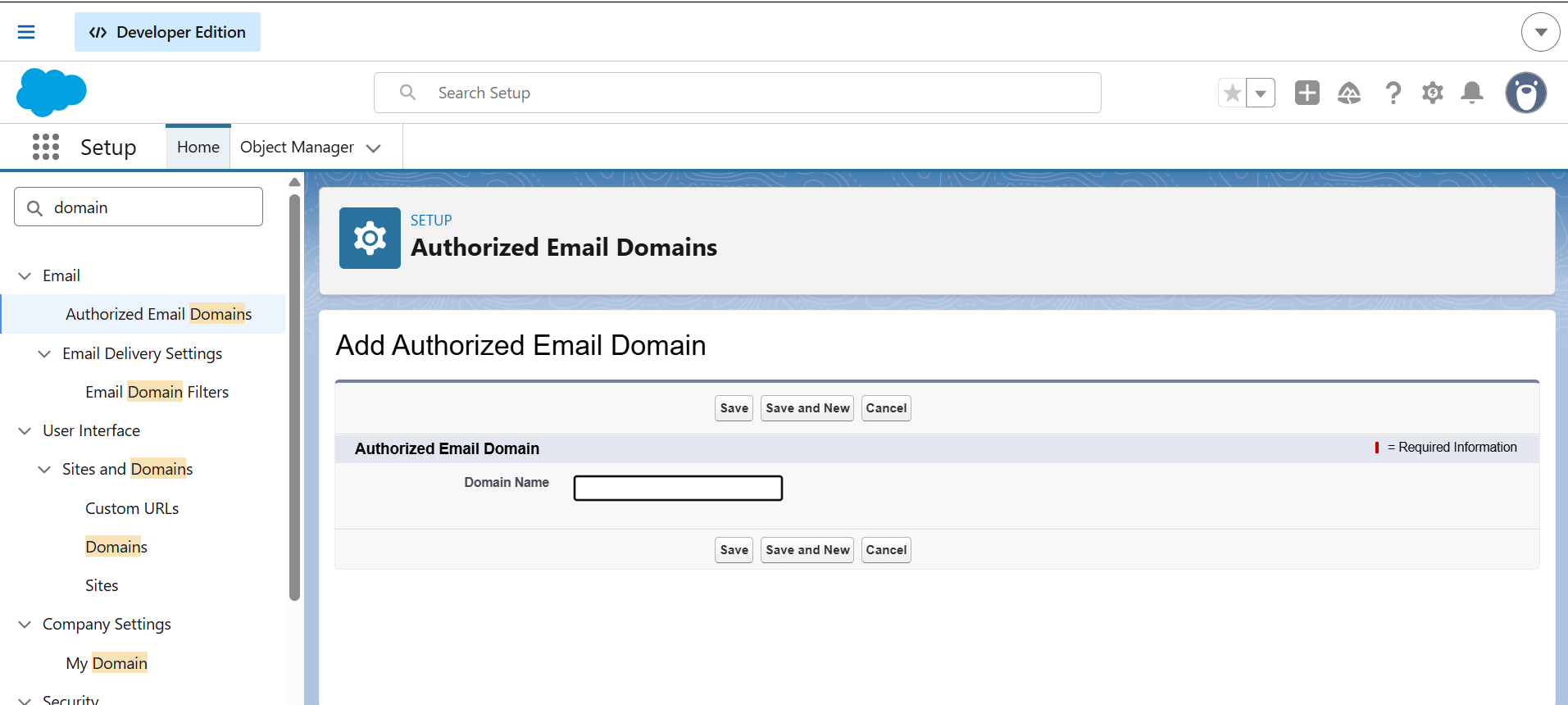
Task: Open the Help question mark icon
Action: 1393,93
